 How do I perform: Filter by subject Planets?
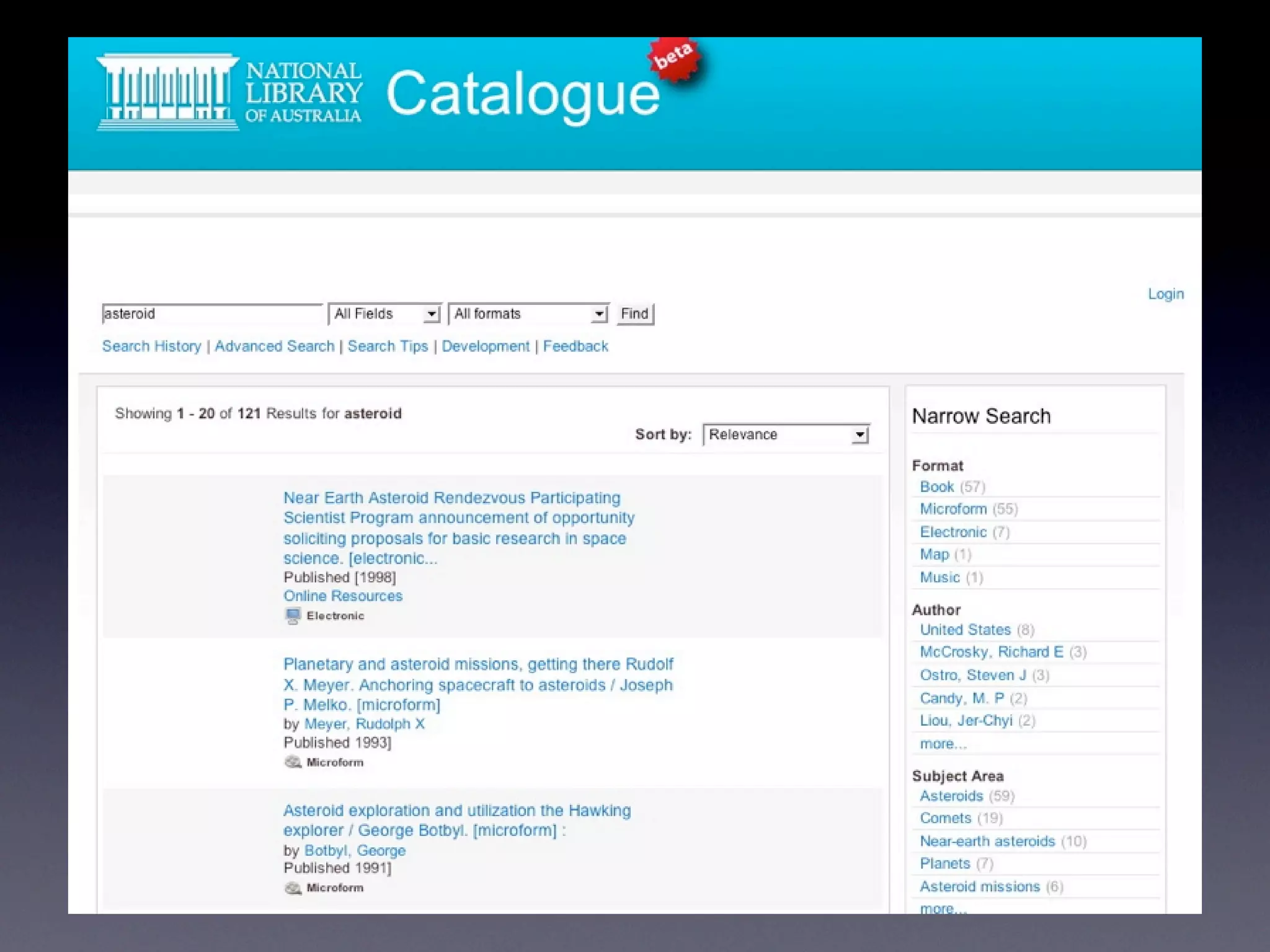click(x=945, y=863)
